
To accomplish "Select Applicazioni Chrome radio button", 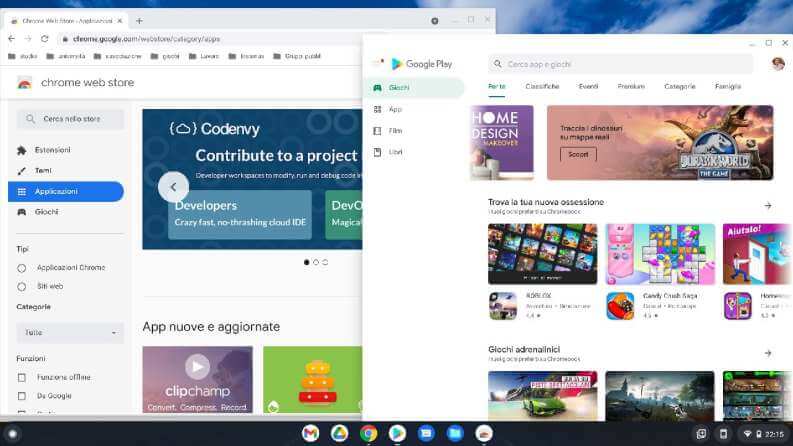I will tap(21, 268).
